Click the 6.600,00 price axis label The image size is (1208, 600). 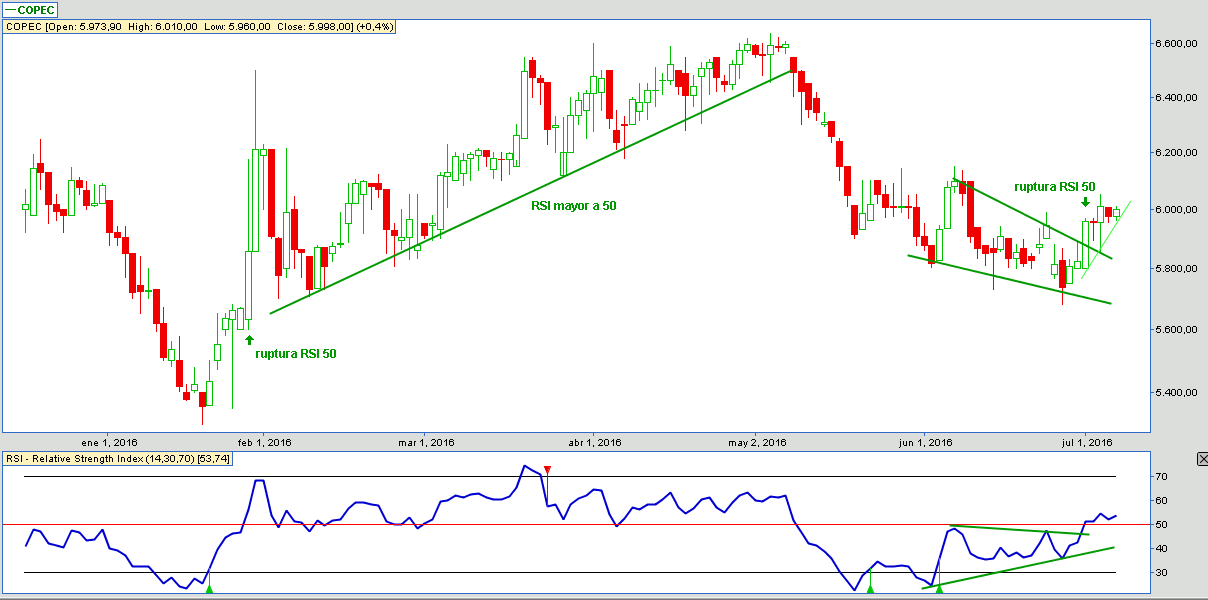point(1176,43)
